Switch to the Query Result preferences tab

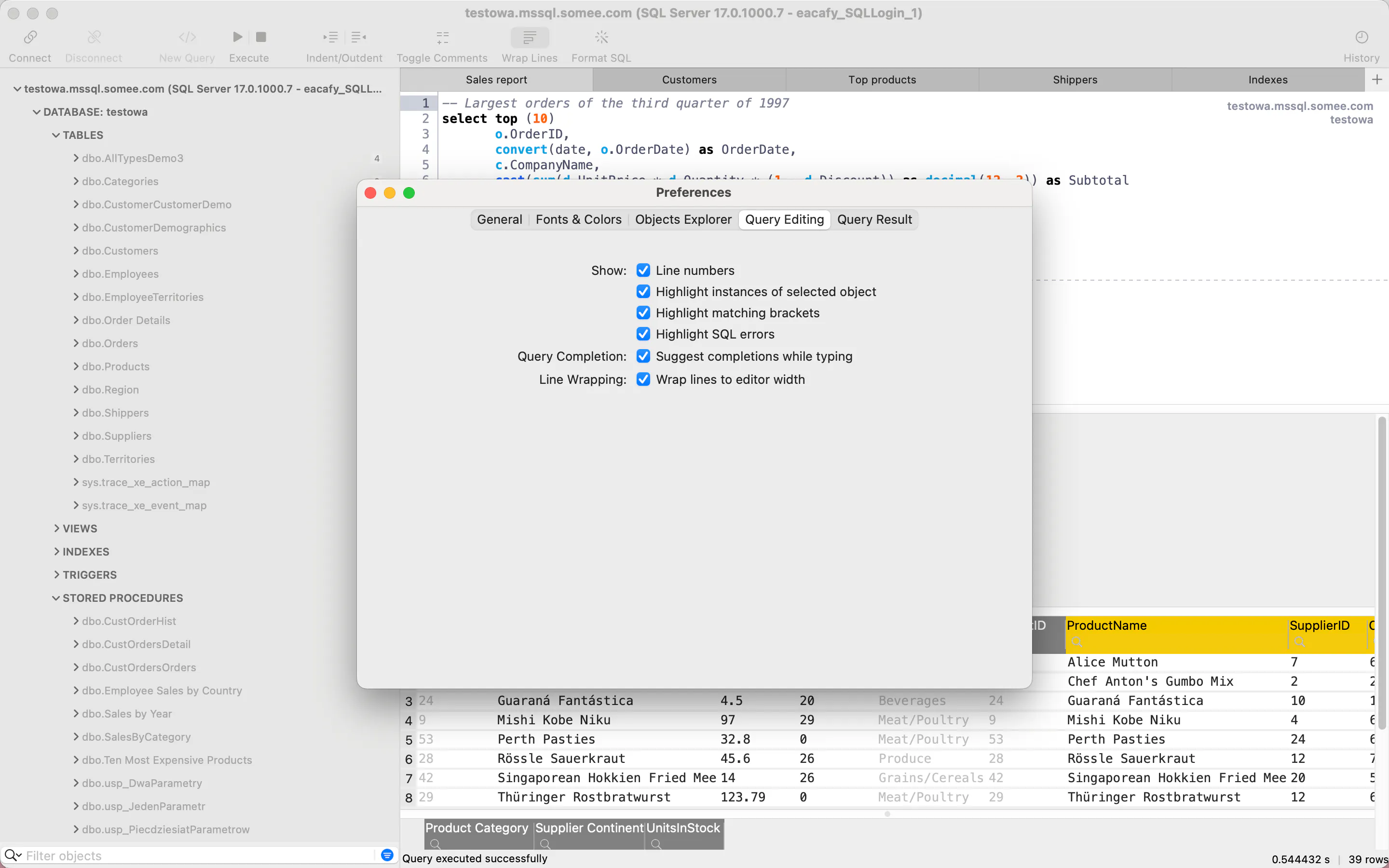pos(874,220)
